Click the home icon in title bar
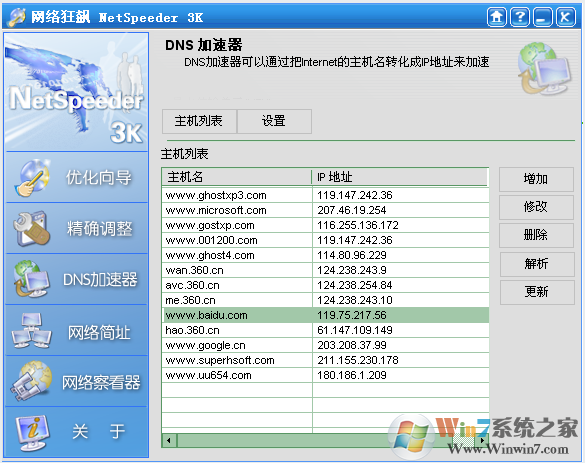585x463 pixels. click(497, 17)
